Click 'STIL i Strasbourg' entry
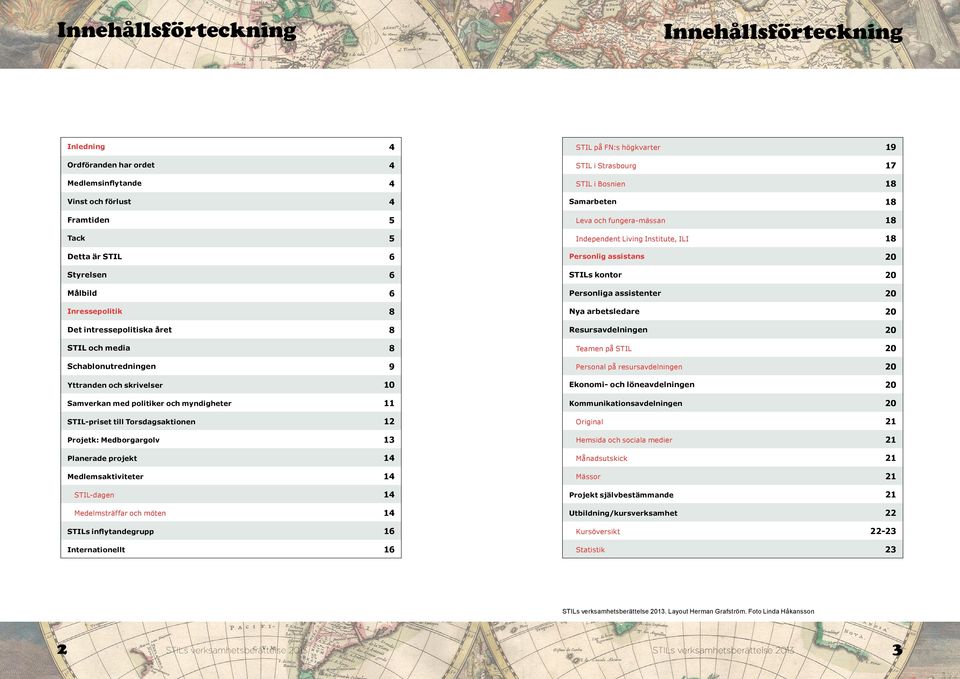This screenshot has width=960, height=679. coord(733,166)
